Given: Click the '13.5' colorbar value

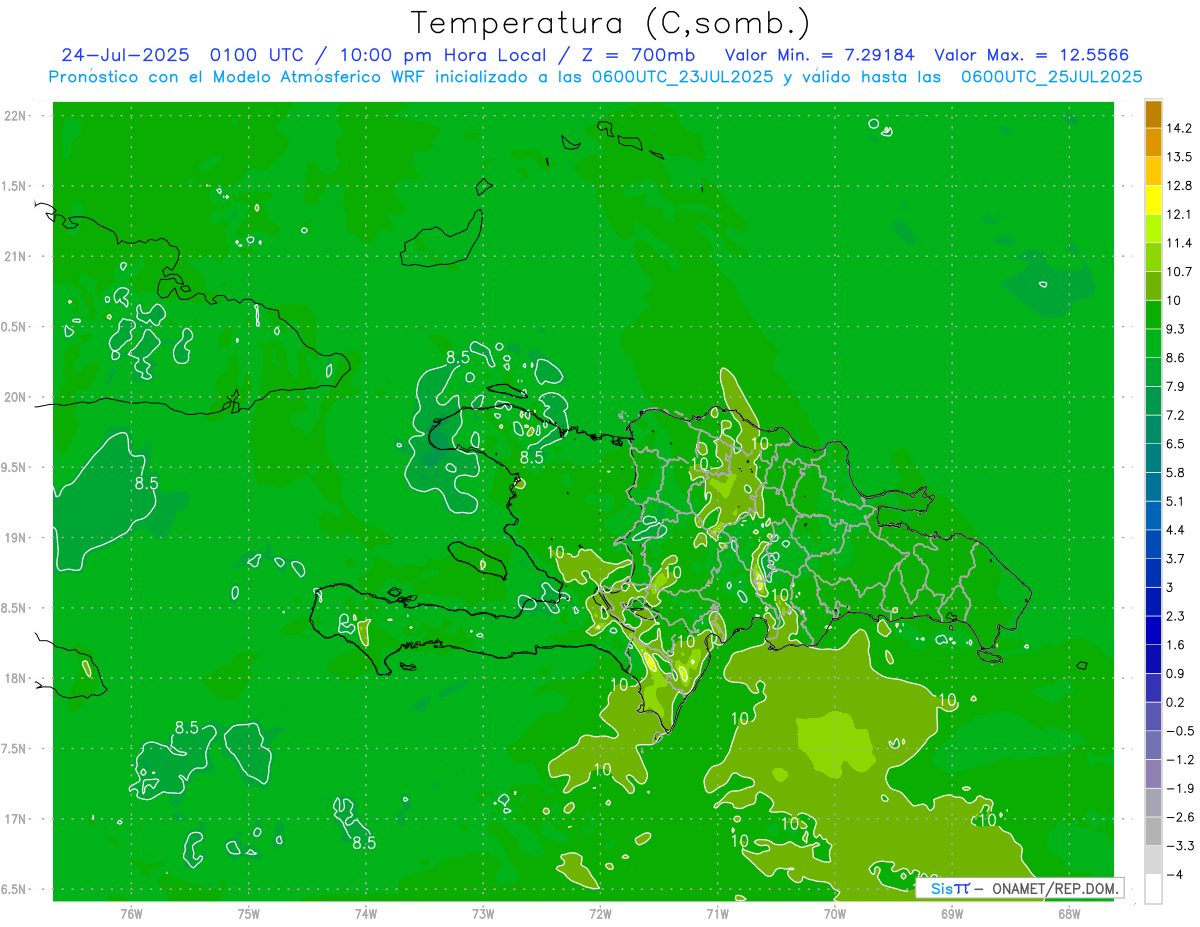Looking at the screenshot, I should [1181, 157].
